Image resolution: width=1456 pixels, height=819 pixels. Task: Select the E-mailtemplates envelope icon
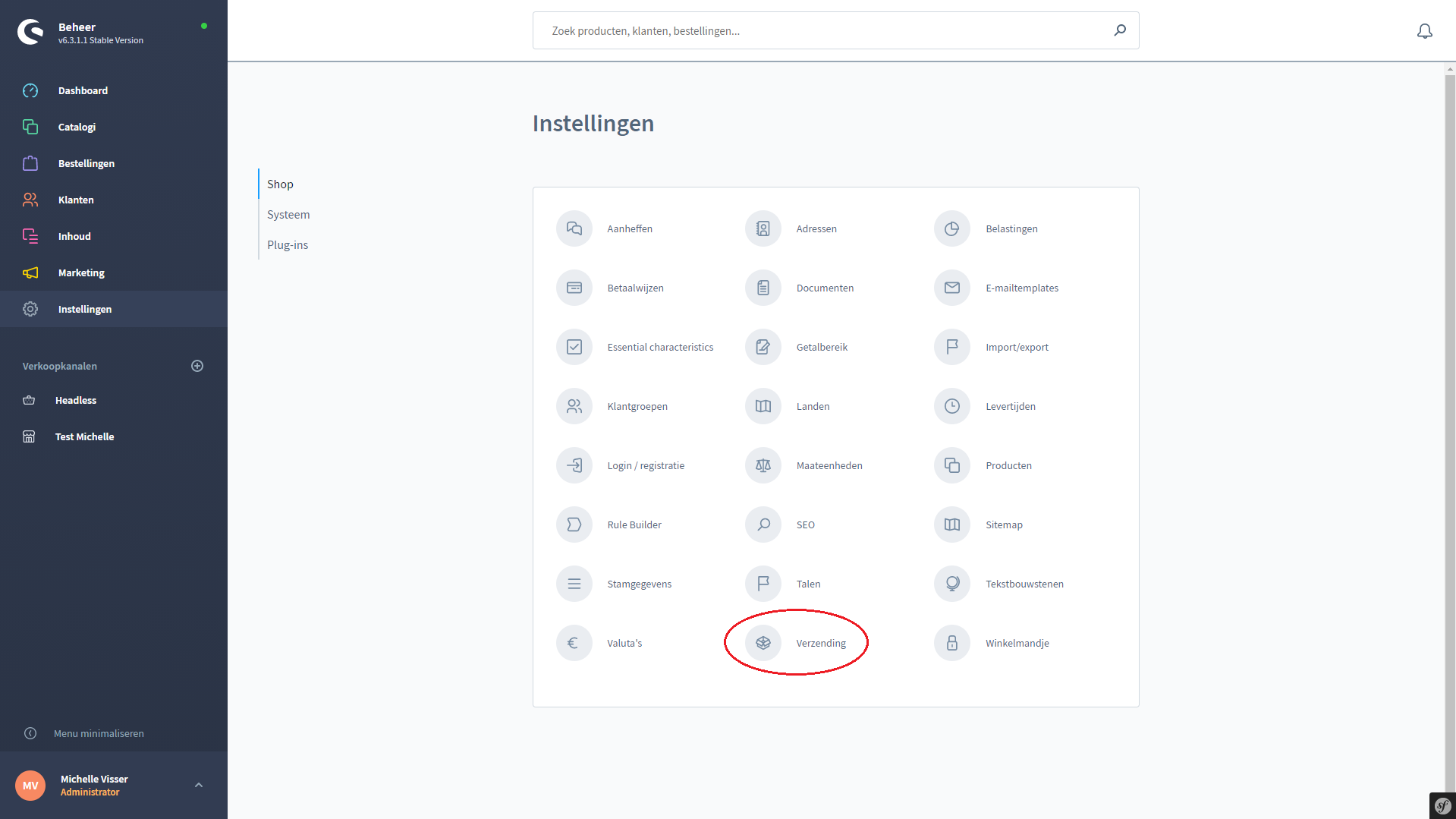(951, 288)
